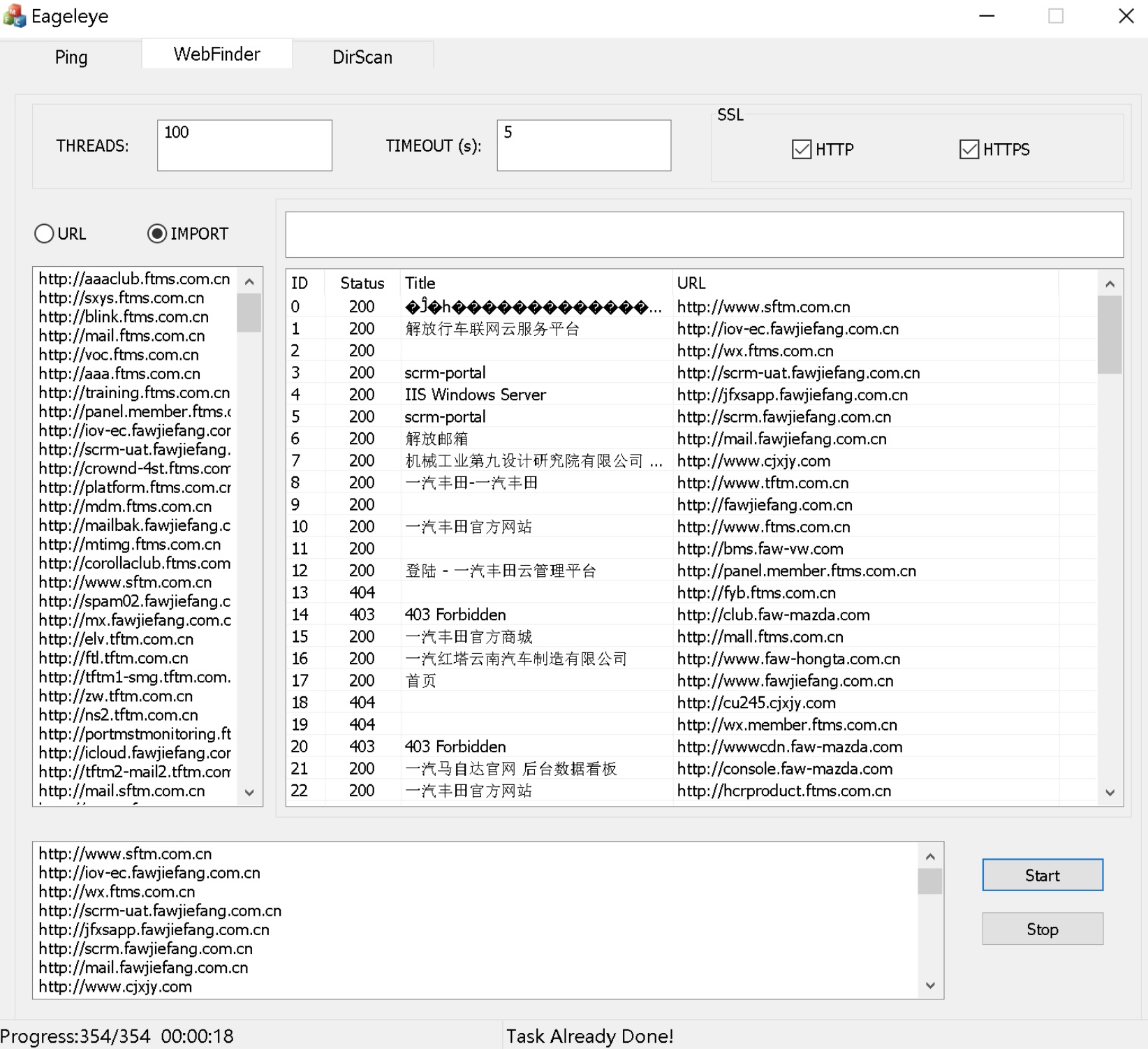
Task: Click the Task Already Done! status message
Action: [590, 1036]
